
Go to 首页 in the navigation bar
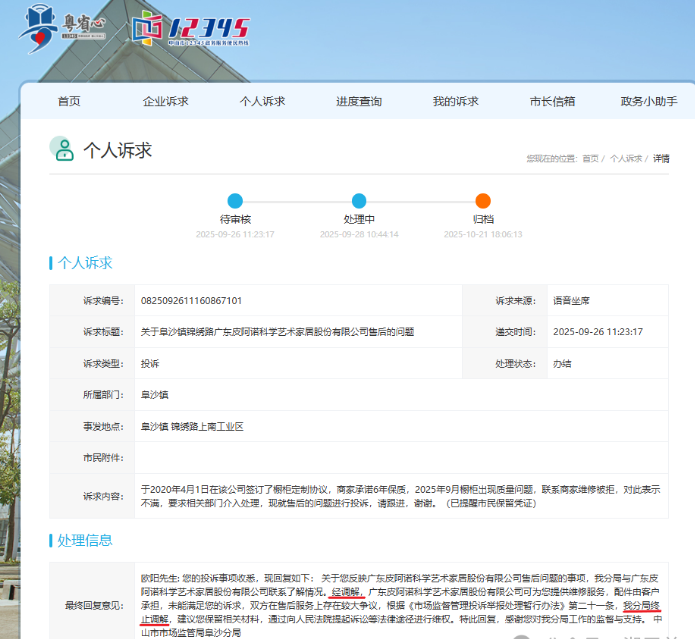[69, 101]
